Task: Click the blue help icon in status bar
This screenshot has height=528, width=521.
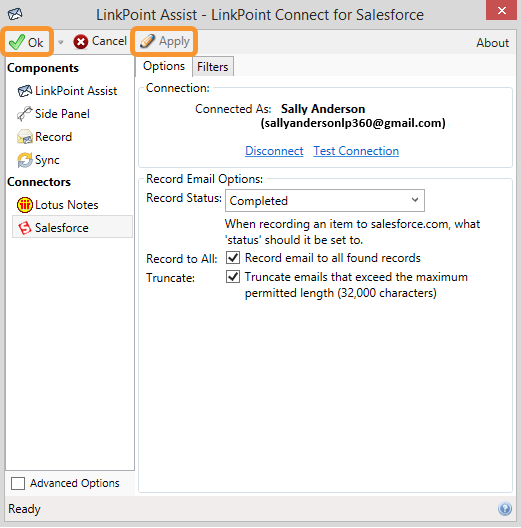Action: point(505,508)
